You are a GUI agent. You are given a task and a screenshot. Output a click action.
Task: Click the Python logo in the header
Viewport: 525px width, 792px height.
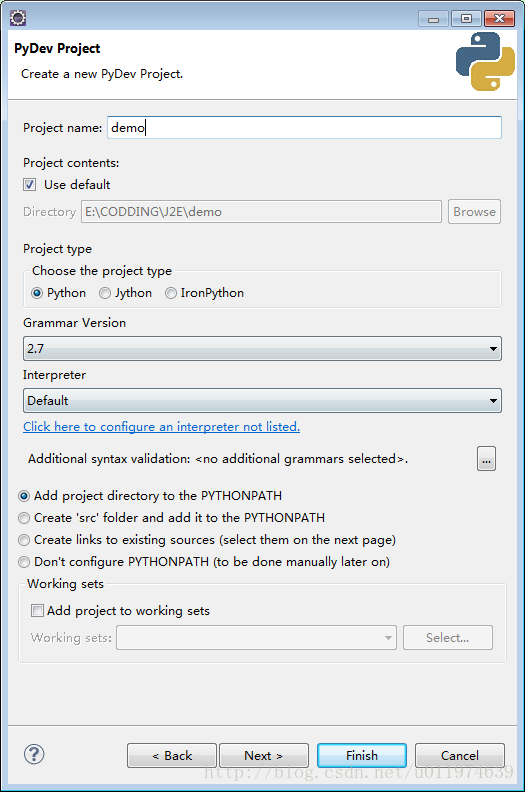point(485,62)
